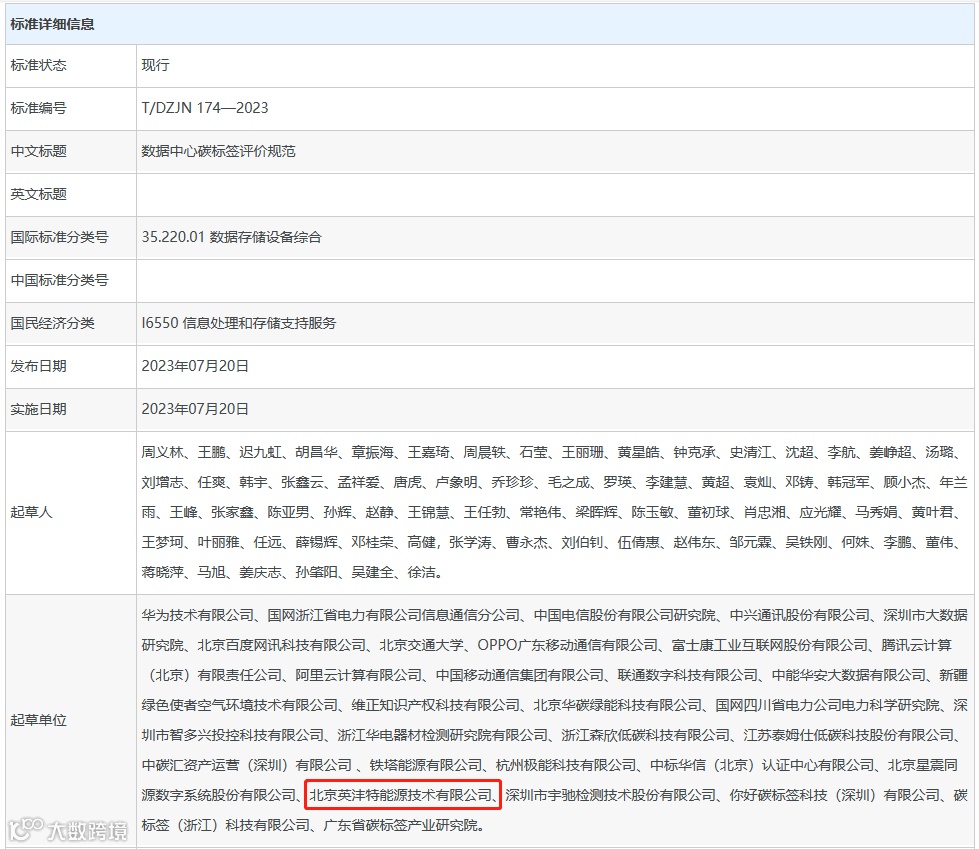Click drafter name 徐洁

(421, 572)
